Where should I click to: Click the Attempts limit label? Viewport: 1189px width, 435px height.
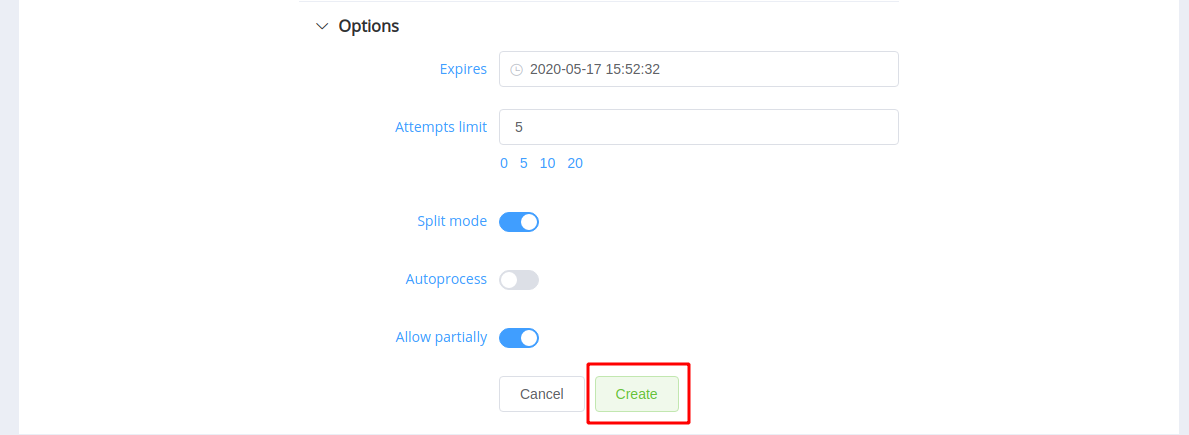441,127
